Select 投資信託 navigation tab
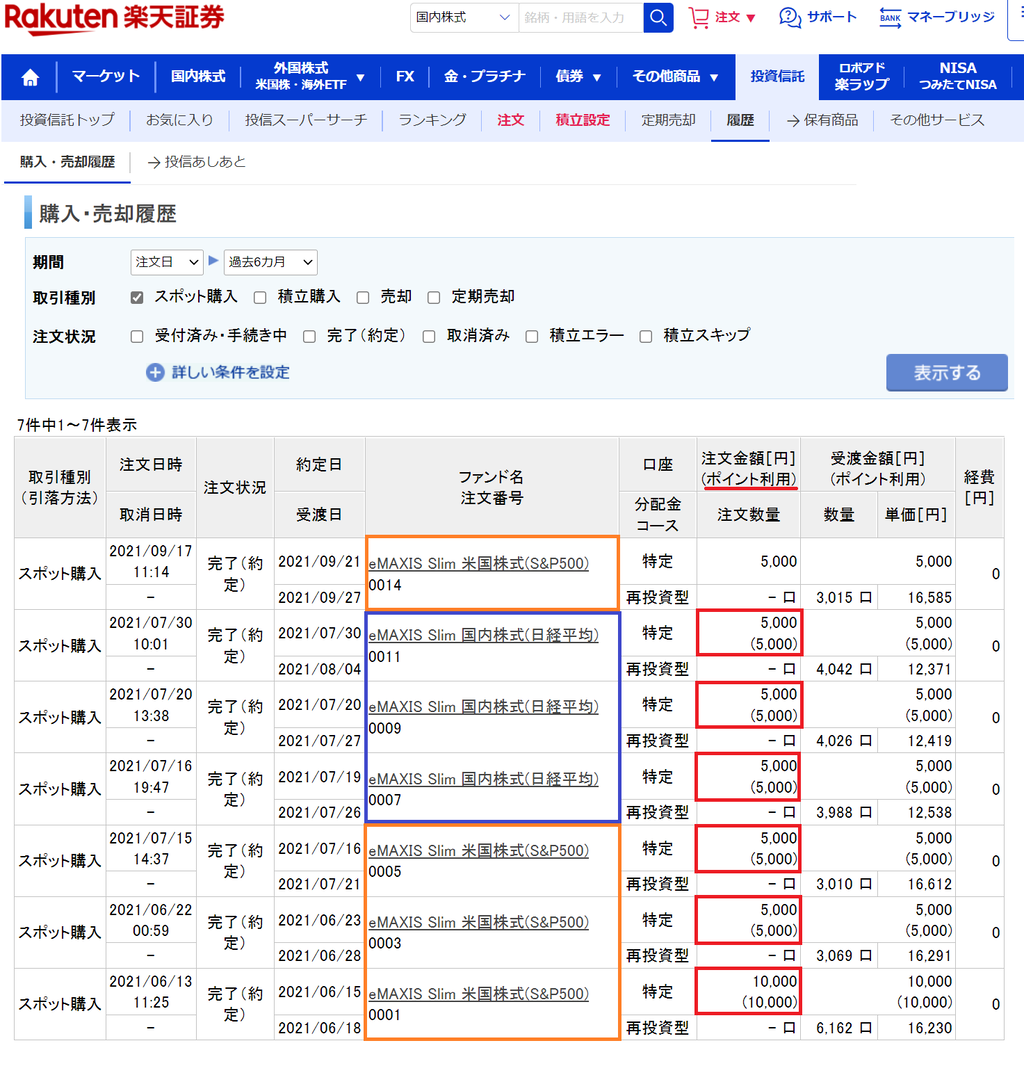The width and height of the screenshot is (1024, 1066). pos(777,77)
